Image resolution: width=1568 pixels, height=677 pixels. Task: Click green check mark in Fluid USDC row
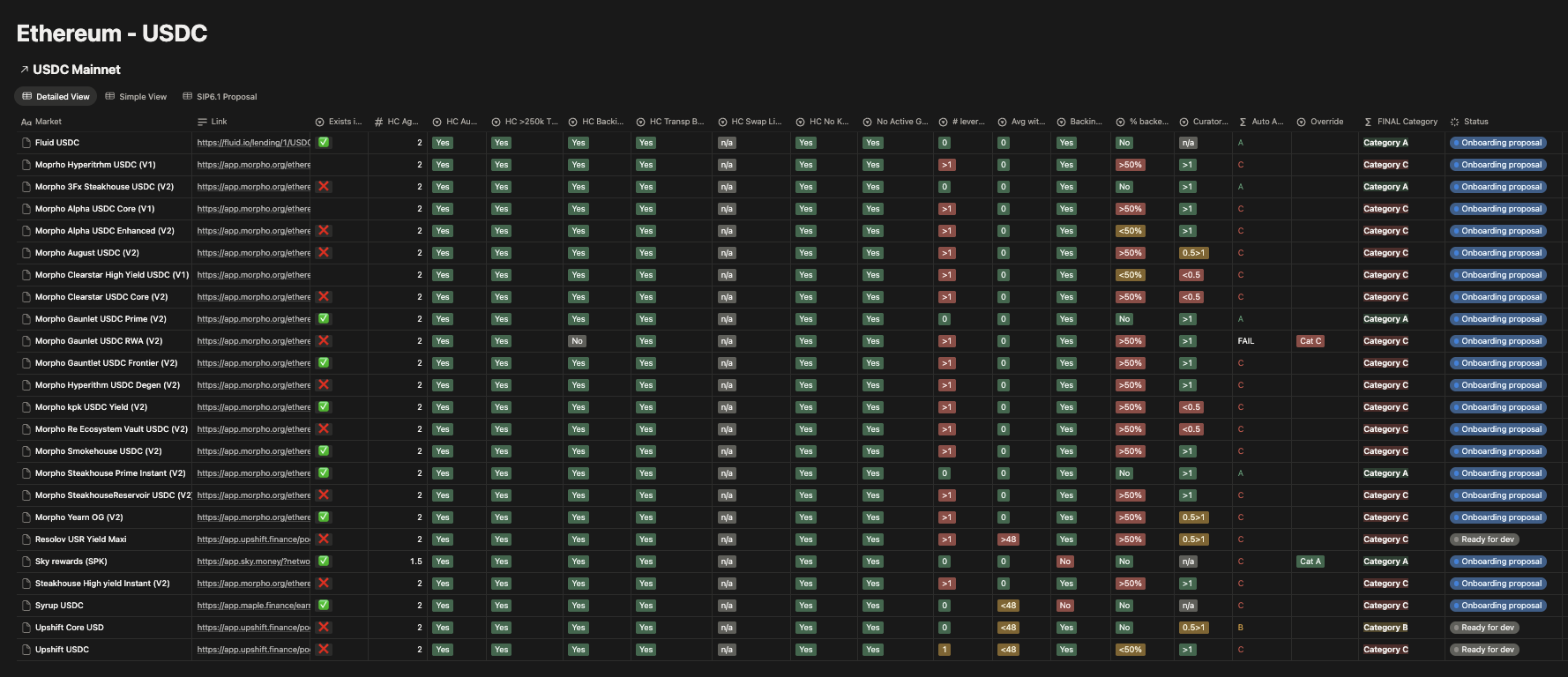[324, 142]
